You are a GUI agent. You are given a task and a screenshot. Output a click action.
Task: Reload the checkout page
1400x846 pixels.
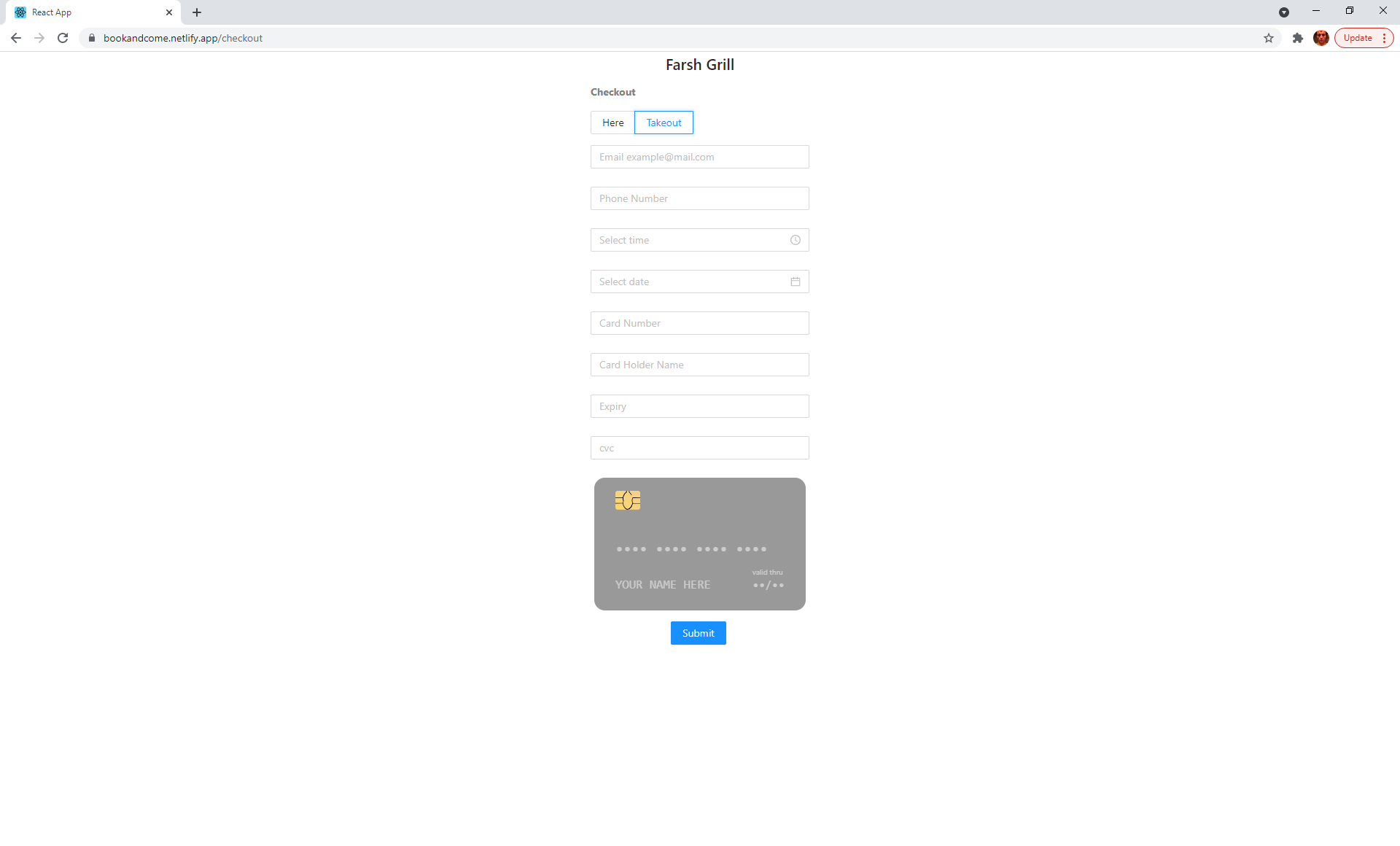(x=63, y=38)
